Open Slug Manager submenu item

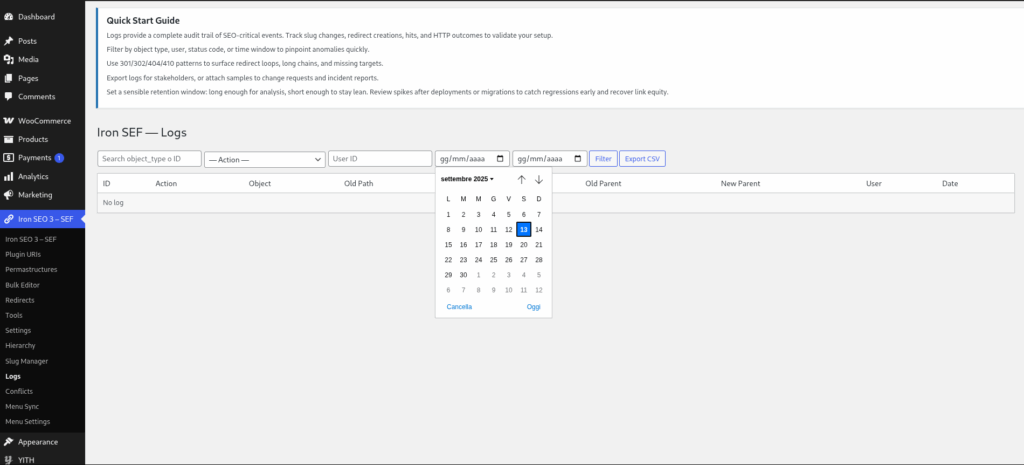[x=26, y=361]
